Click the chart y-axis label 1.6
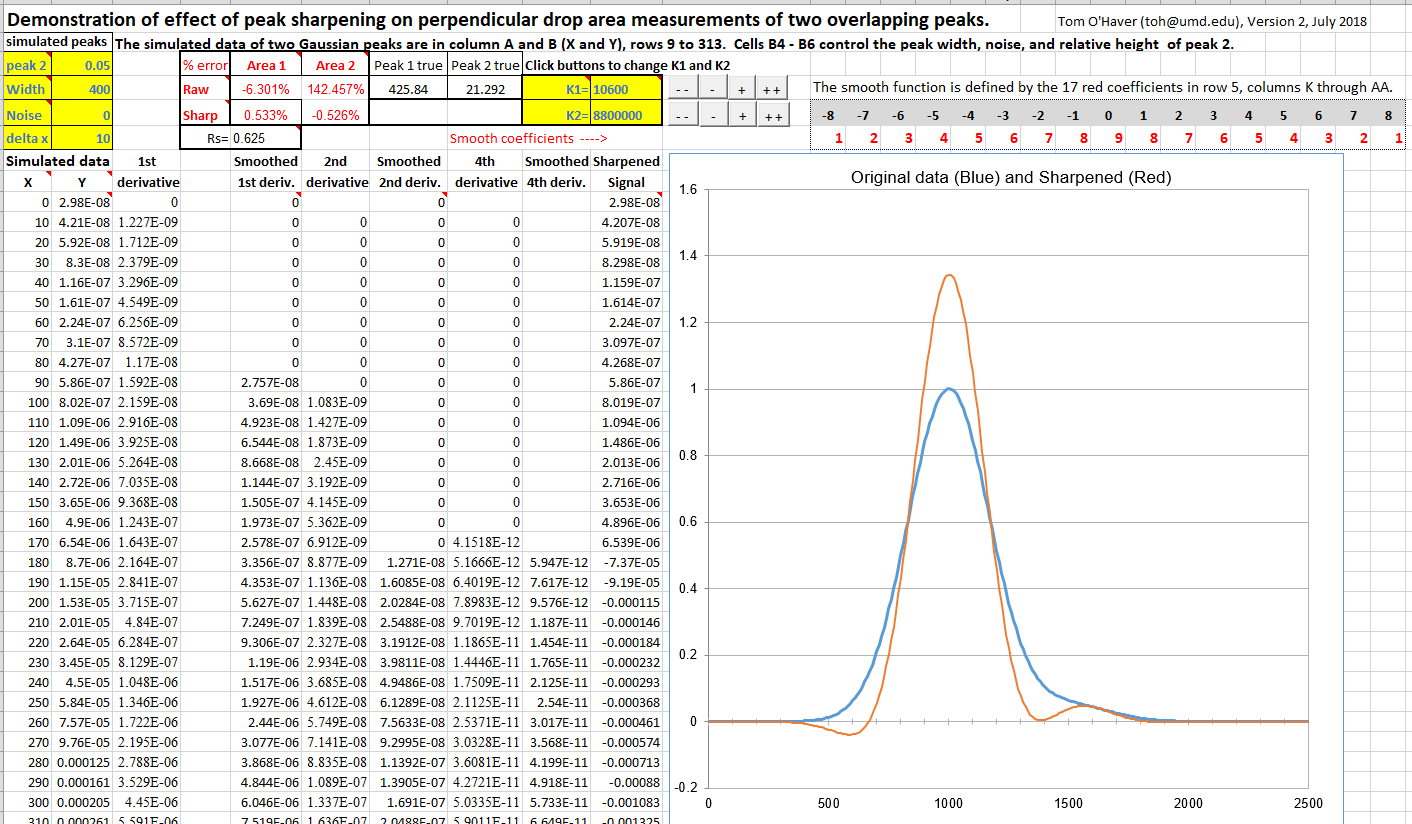Viewport: 1412px width, 824px height. [x=687, y=189]
